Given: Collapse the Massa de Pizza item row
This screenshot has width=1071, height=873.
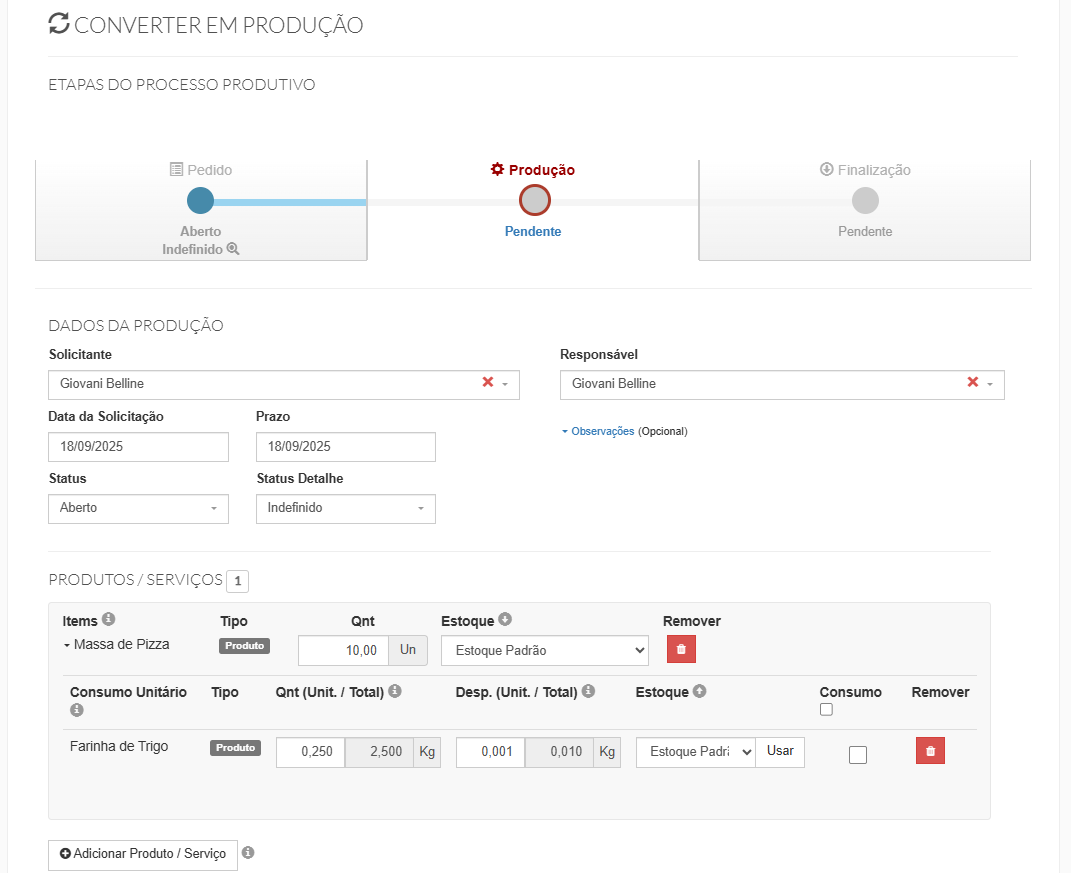Looking at the screenshot, I should pos(67,645).
